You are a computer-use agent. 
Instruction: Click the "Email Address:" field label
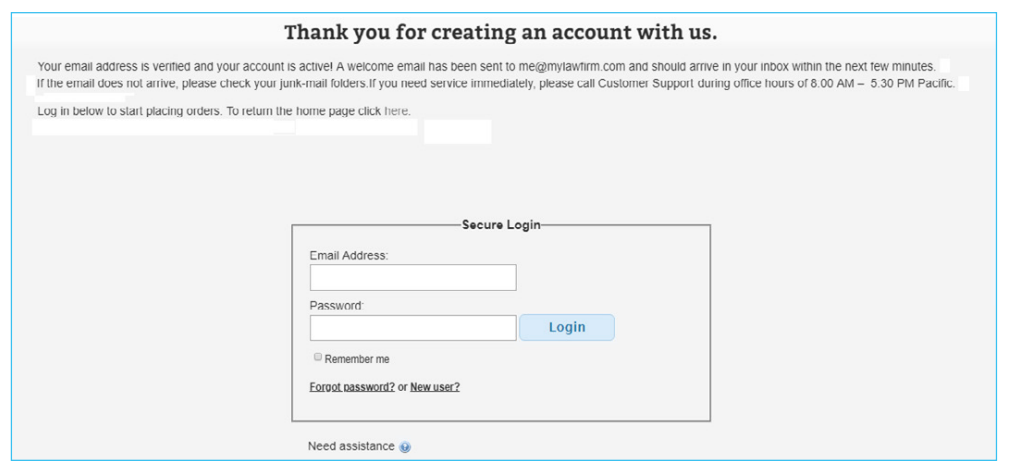tap(349, 256)
